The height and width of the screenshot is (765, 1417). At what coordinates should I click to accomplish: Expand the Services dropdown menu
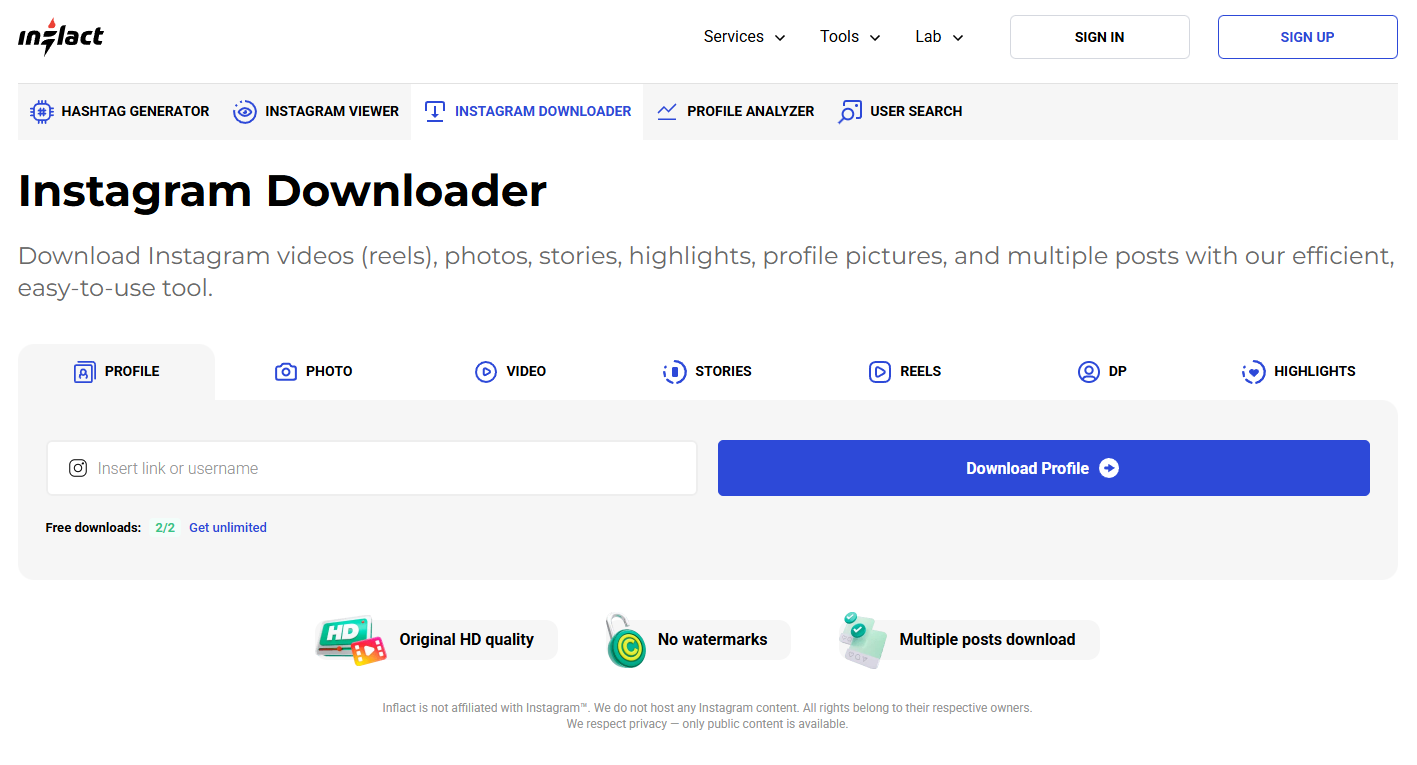(x=744, y=37)
